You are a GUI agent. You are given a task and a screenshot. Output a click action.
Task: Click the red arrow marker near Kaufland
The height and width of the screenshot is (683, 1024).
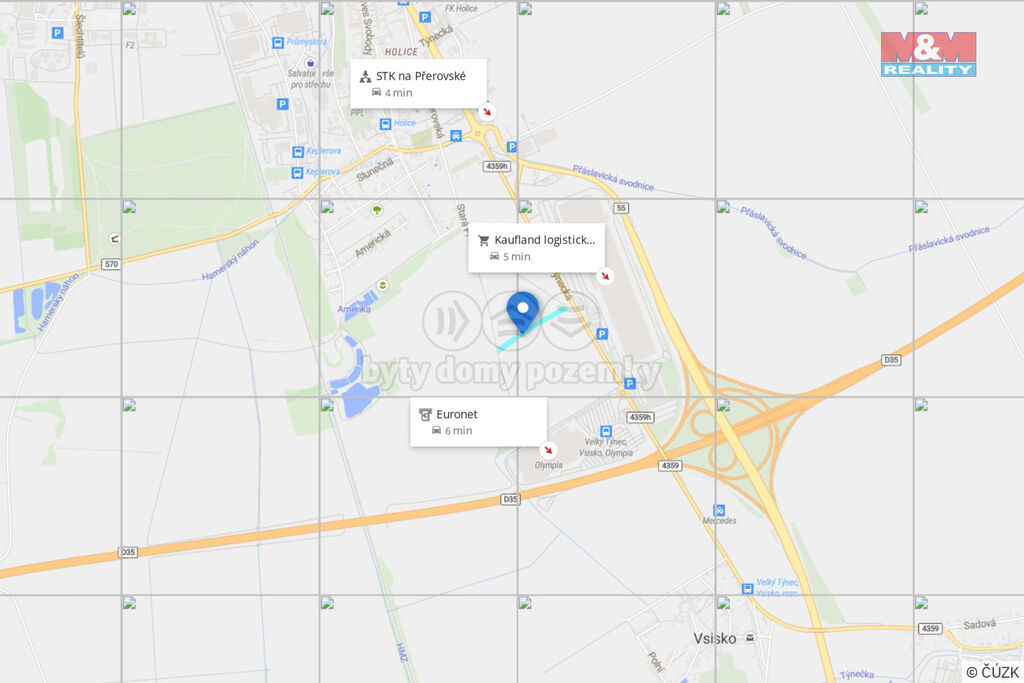click(x=605, y=276)
